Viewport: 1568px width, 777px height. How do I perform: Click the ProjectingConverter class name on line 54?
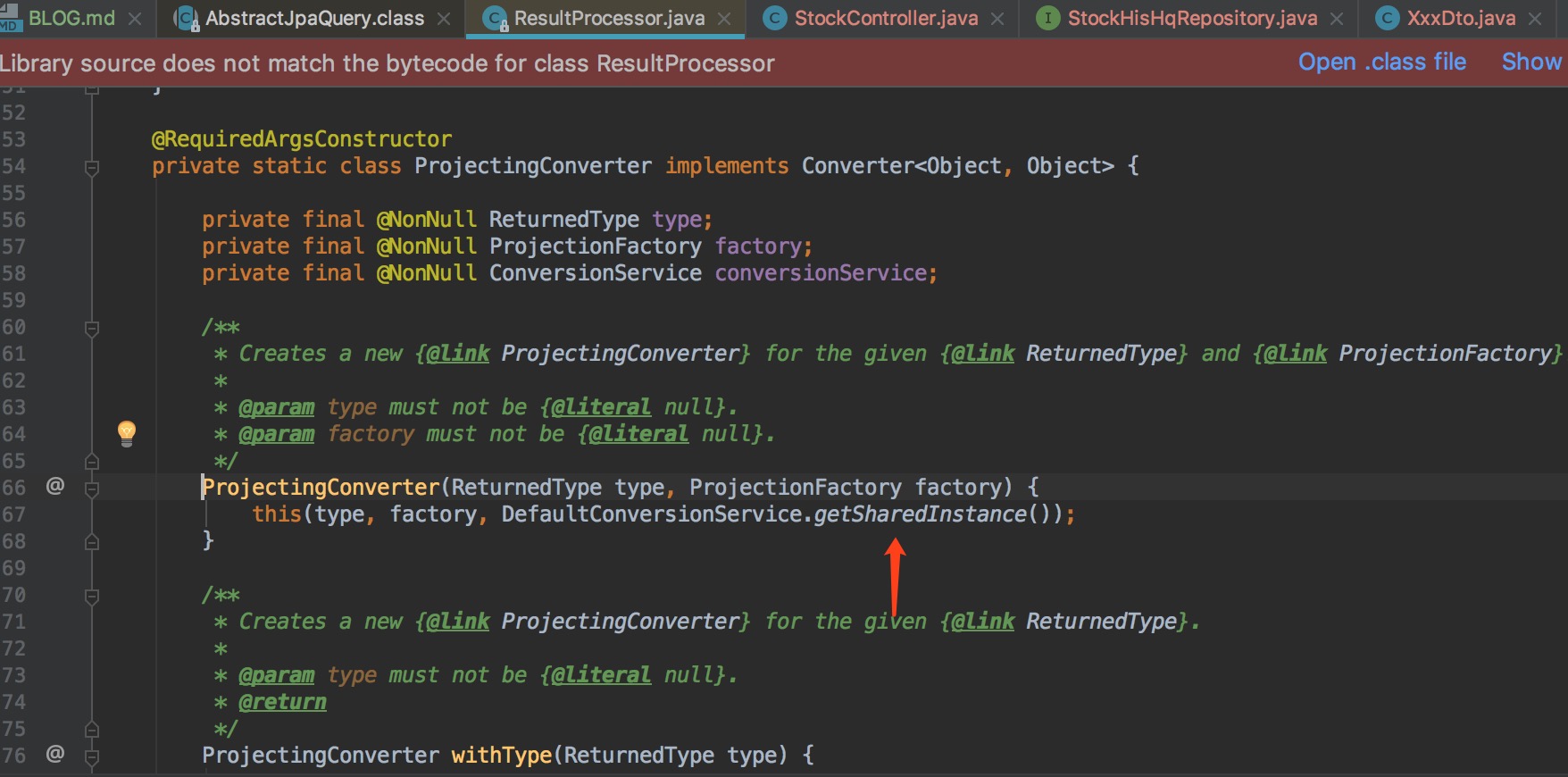pyautogui.click(x=533, y=166)
